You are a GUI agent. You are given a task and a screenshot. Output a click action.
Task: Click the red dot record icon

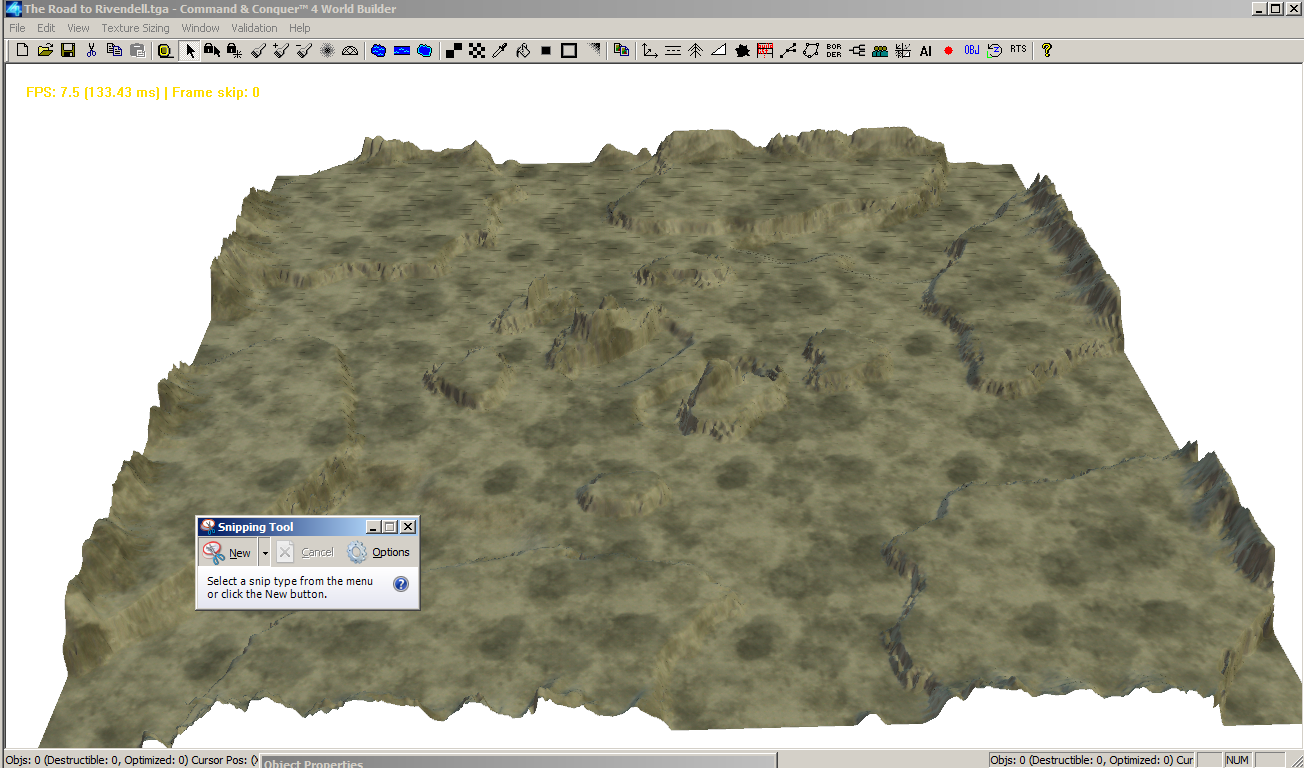coord(949,50)
